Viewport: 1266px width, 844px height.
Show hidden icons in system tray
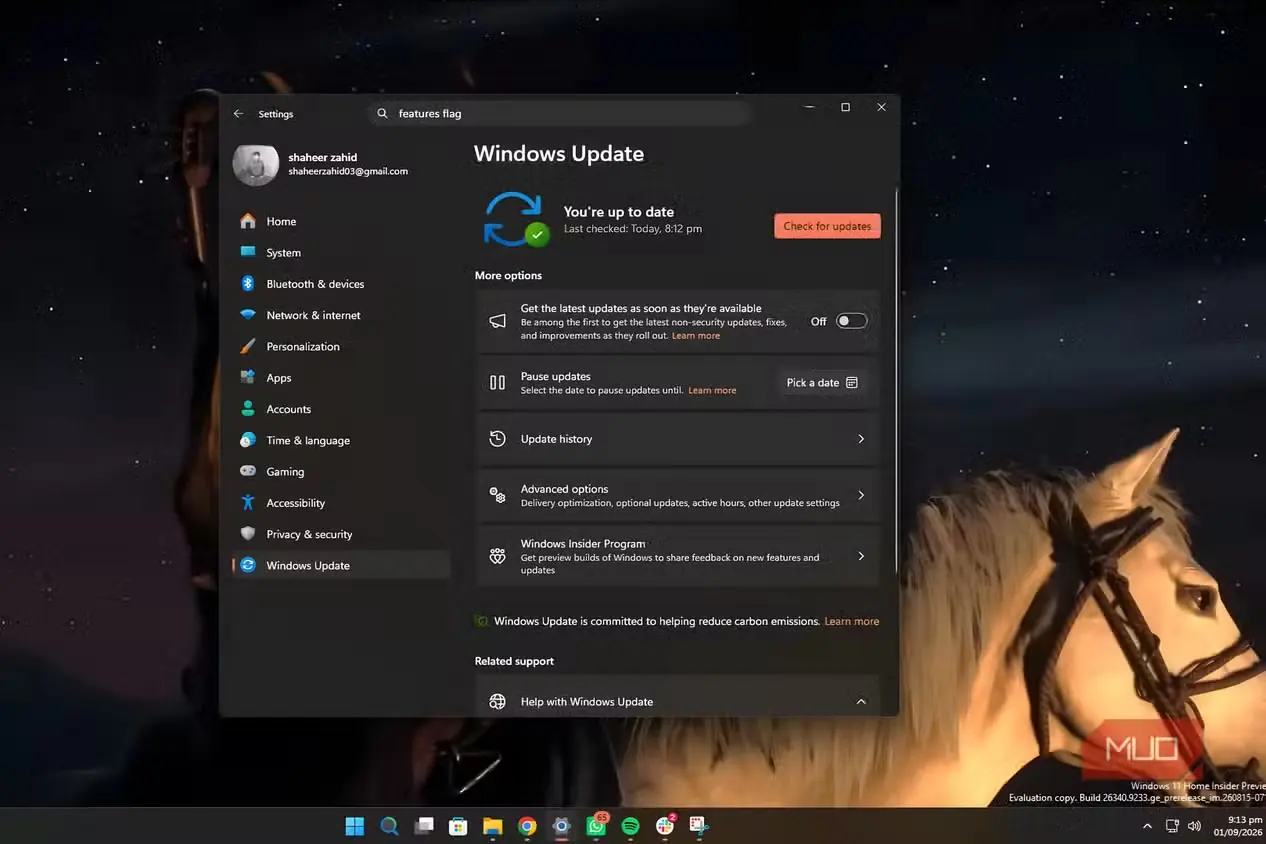pyautogui.click(x=1147, y=826)
